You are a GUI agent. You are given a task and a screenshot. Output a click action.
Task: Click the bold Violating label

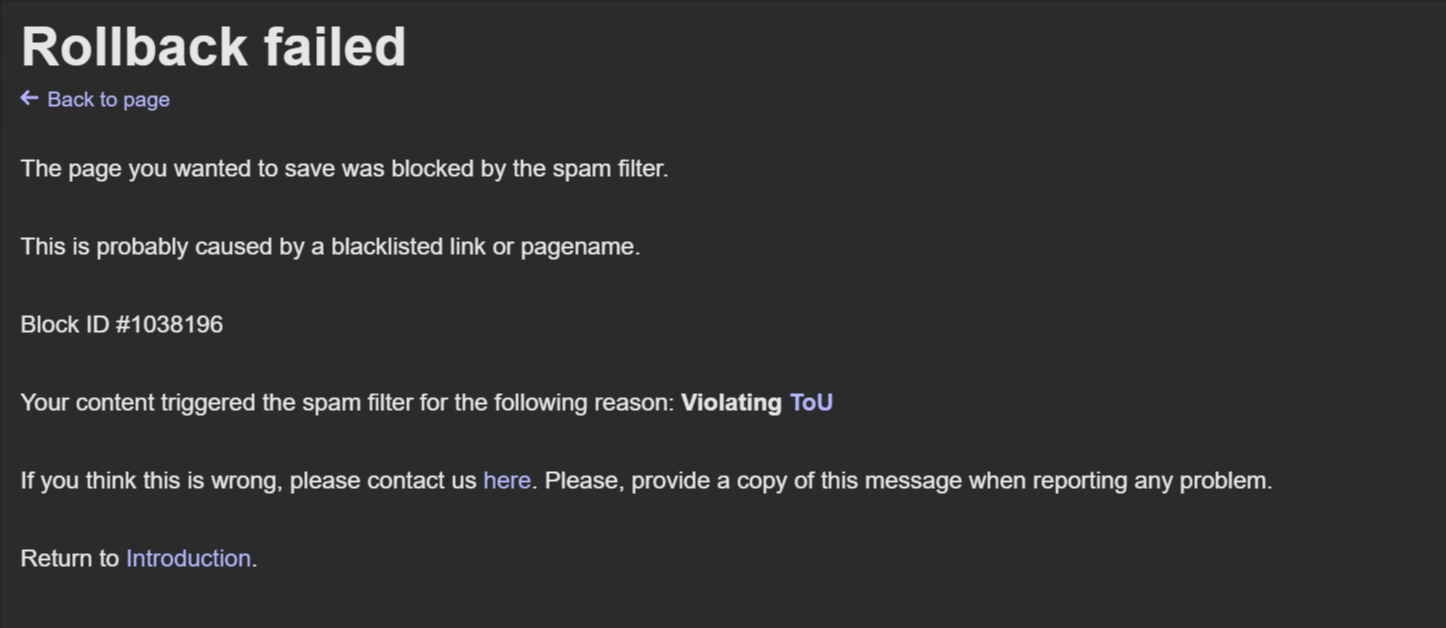733,402
